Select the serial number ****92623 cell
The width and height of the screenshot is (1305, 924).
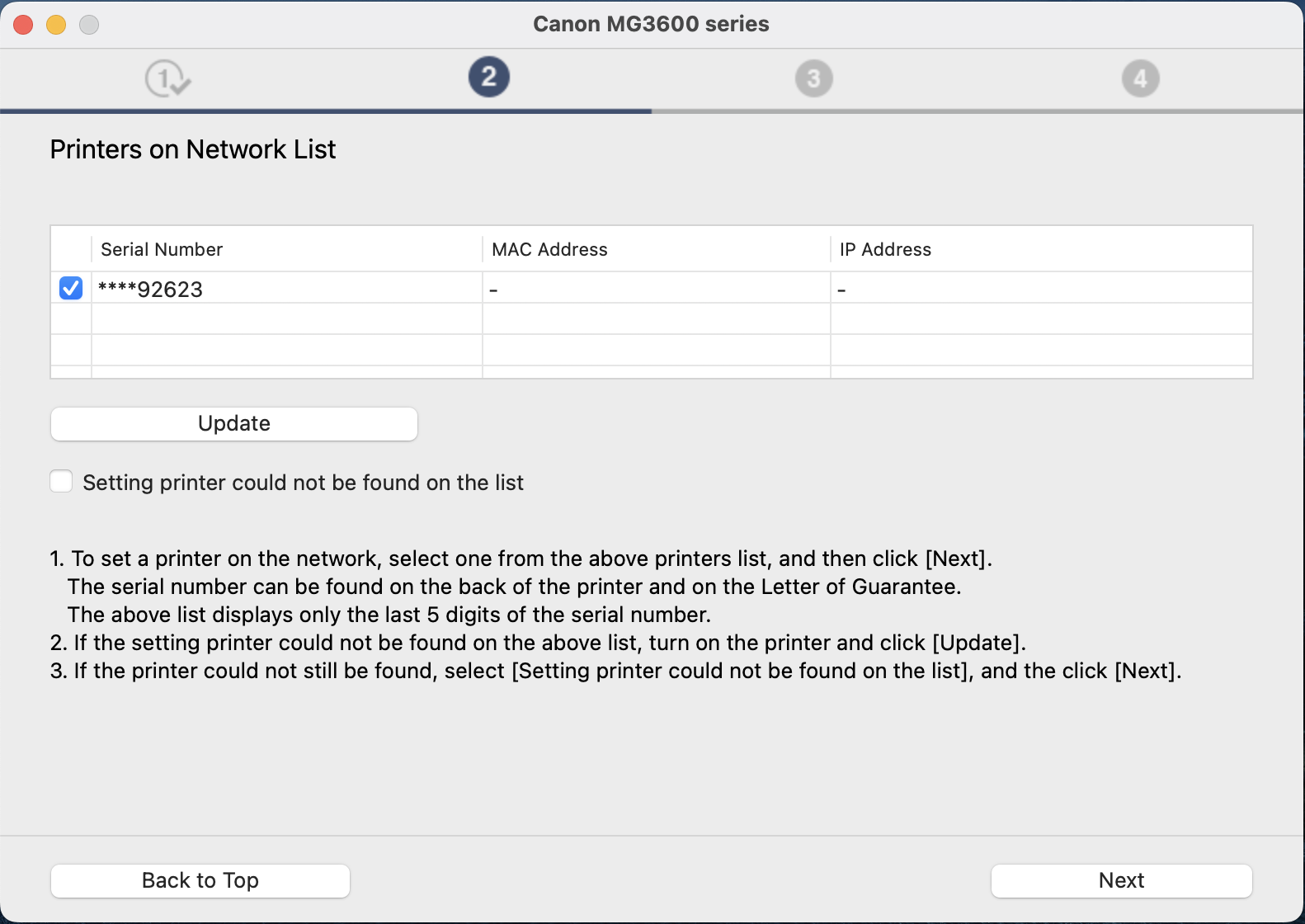pos(286,289)
